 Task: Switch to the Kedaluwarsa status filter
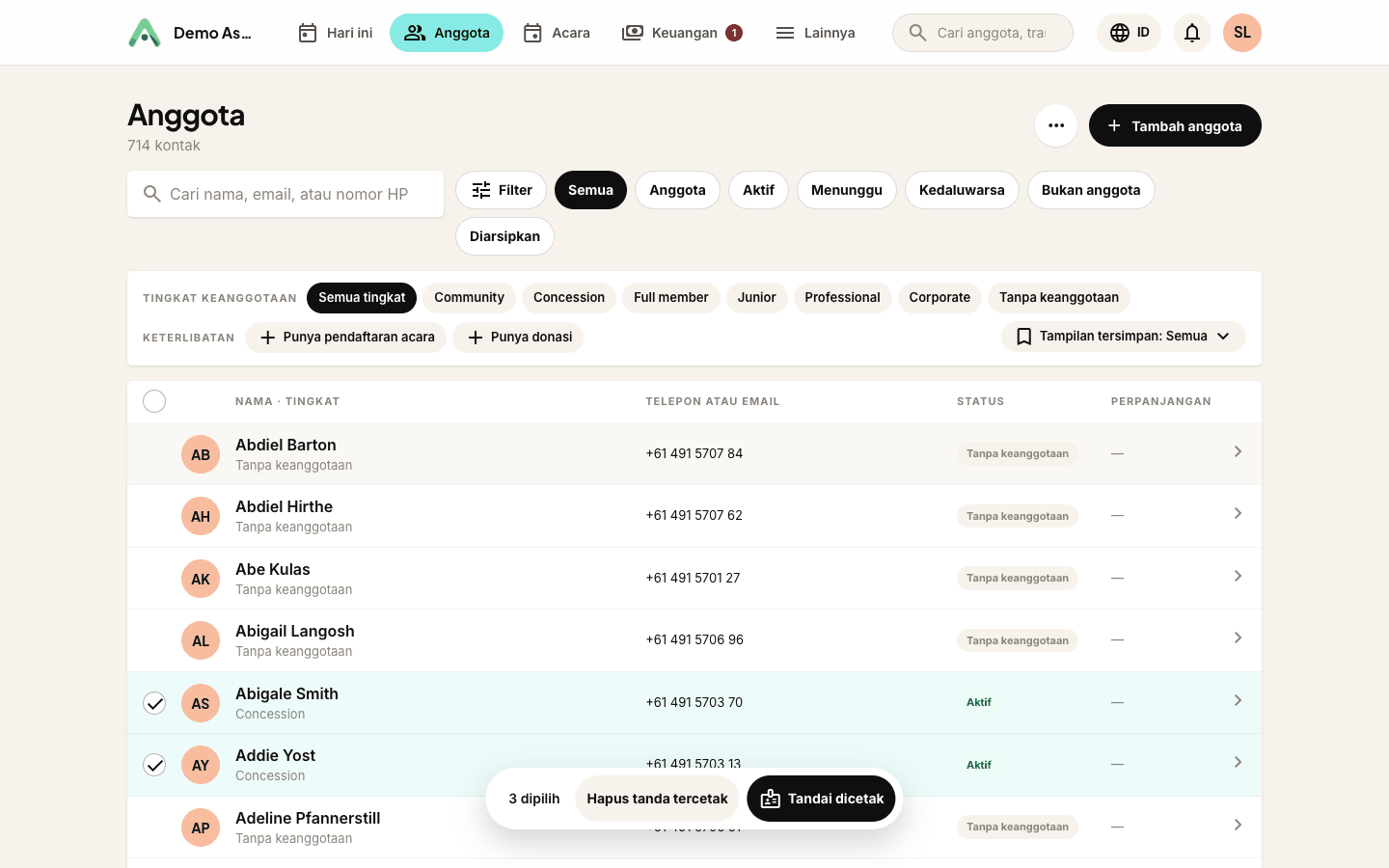(962, 190)
